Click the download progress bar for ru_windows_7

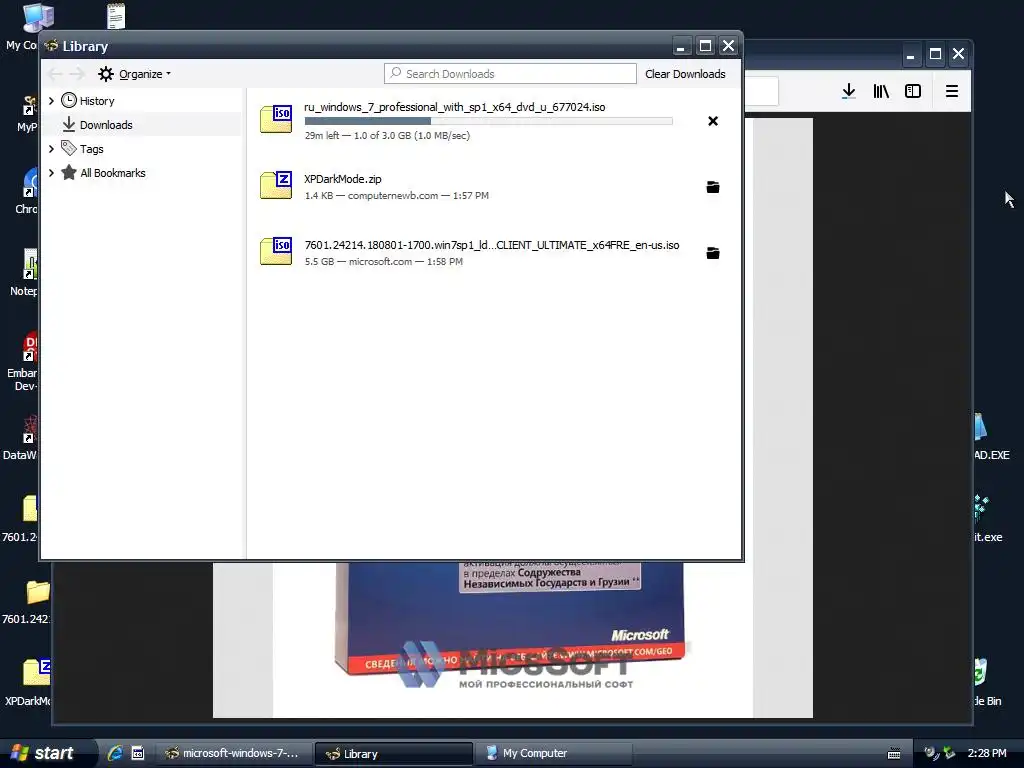coord(488,121)
